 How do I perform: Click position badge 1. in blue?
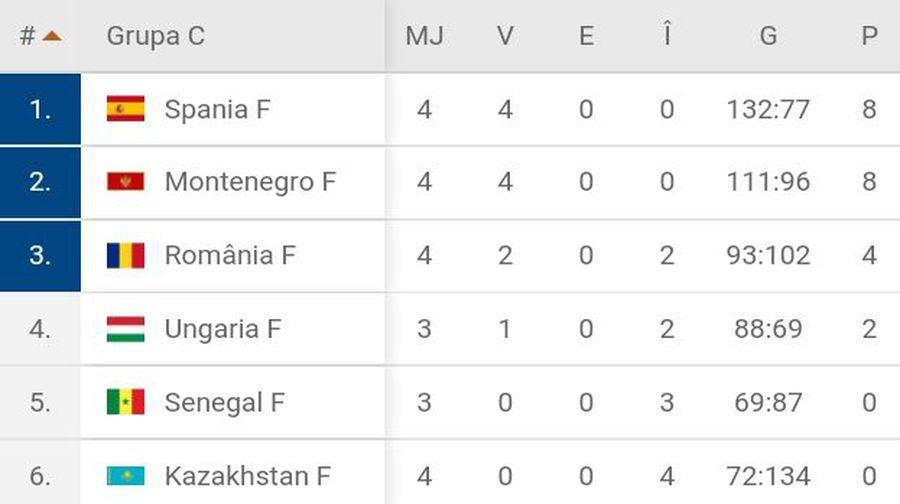pos(40,109)
